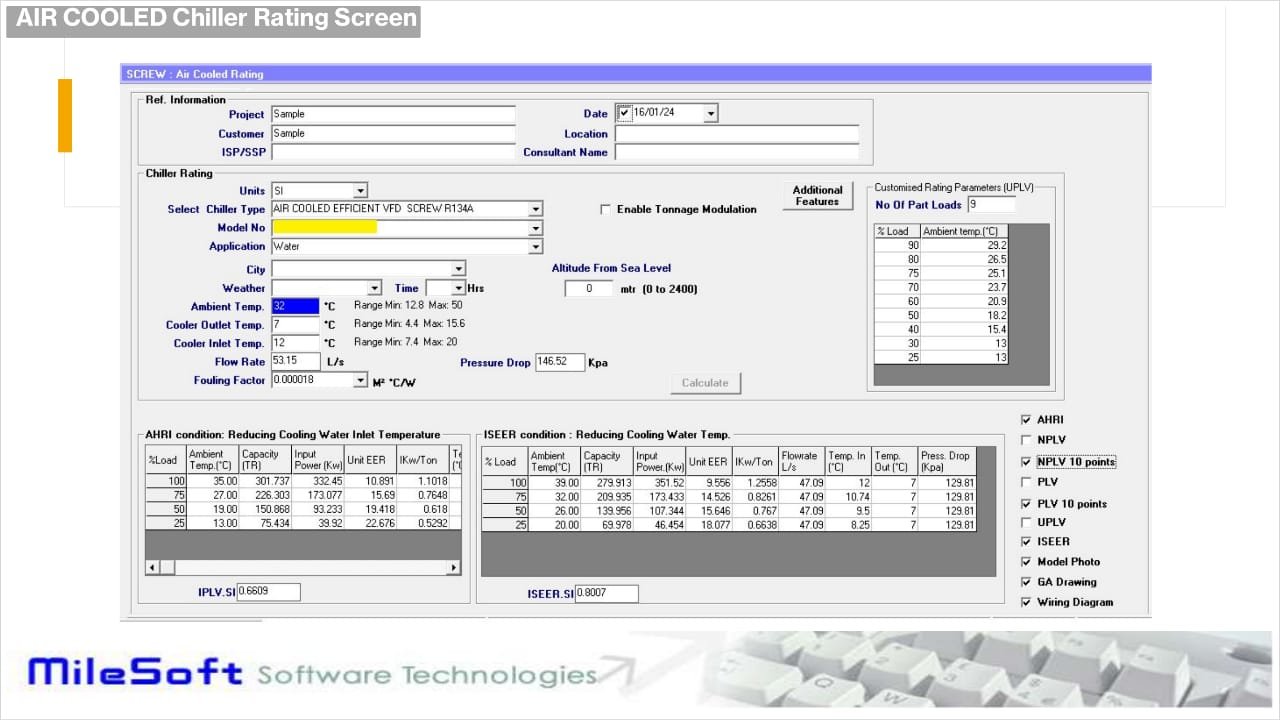Screen dimensions: 1280x720
Task: Click the Customer input field
Action: coord(393,134)
